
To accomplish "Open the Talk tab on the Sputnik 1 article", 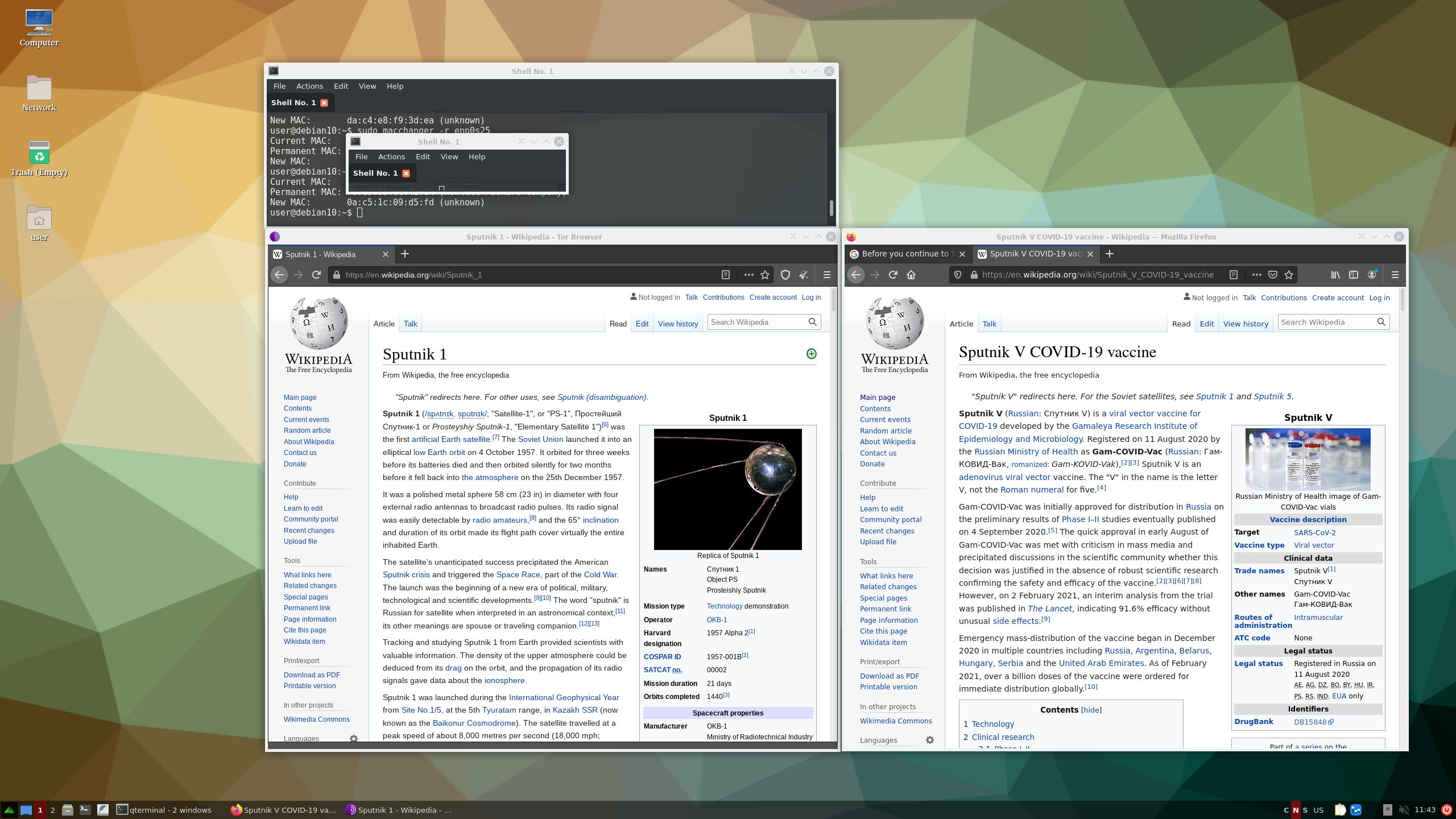I will pyautogui.click(x=410, y=324).
